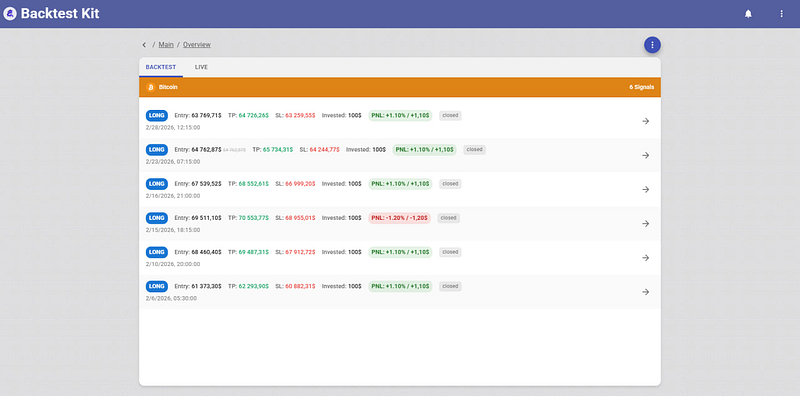Viewport: 800px width, 396px height.
Task: Click PNL chip in 2/6/2026 row
Action: pyautogui.click(x=400, y=286)
